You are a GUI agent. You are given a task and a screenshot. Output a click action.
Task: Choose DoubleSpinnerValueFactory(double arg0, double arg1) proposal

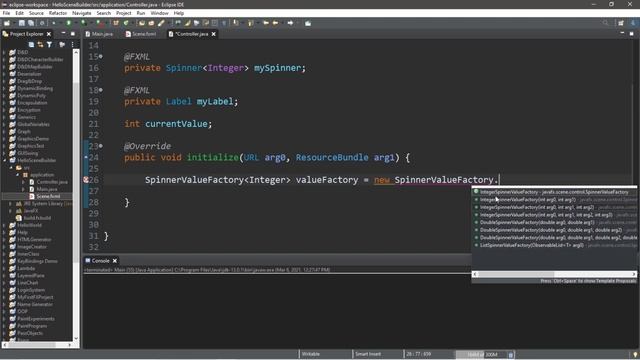(x=554, y=222)
